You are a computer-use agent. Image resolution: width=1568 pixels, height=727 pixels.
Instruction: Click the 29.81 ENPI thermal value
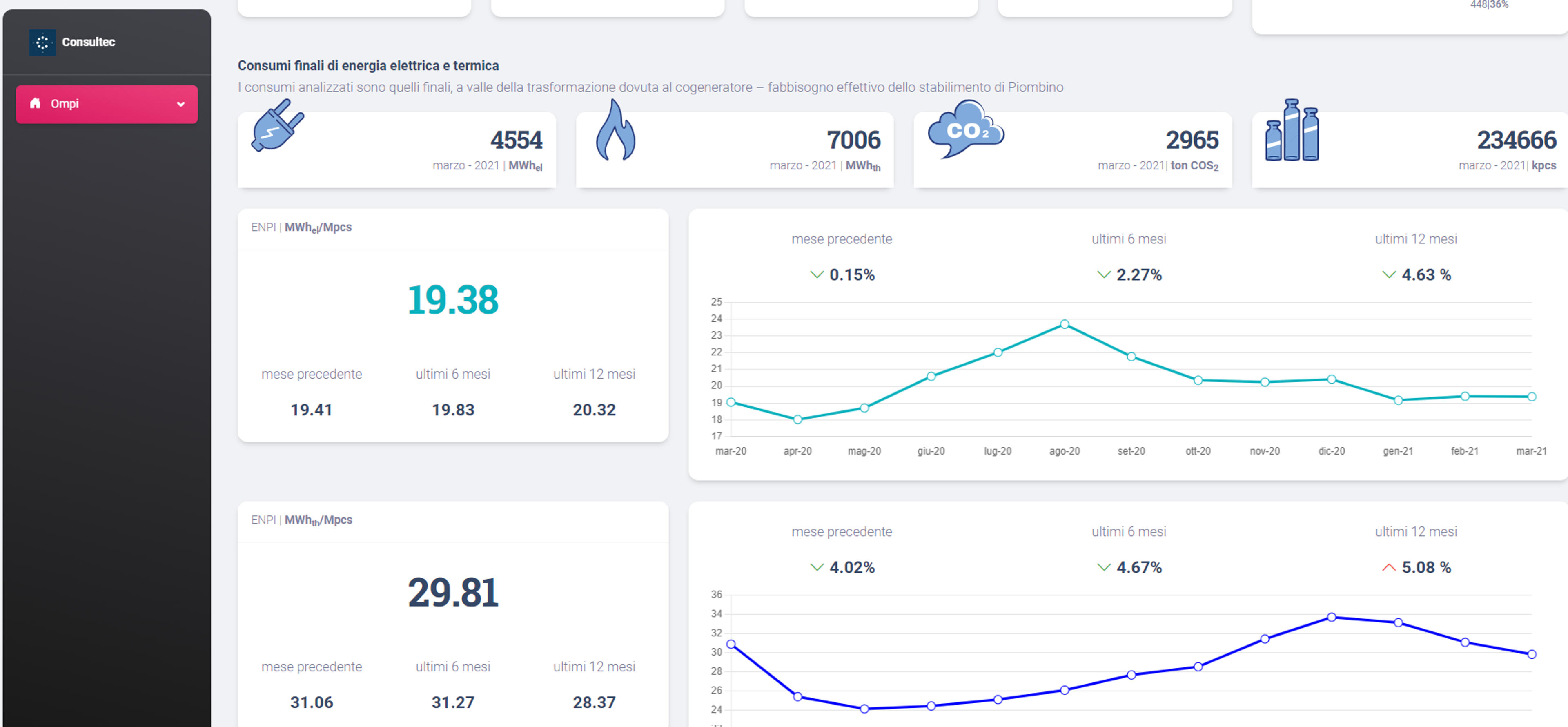coord(453,593)
